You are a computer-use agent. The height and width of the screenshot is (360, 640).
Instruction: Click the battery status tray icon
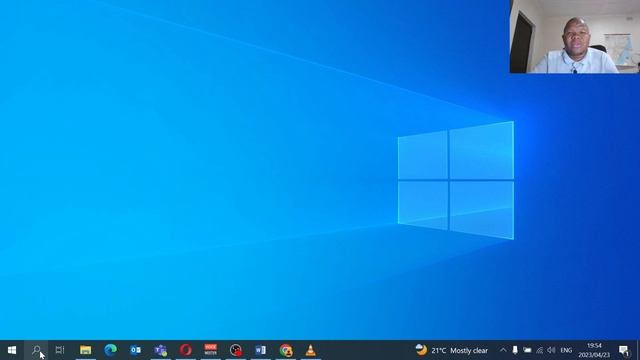[x=527, y=350]
